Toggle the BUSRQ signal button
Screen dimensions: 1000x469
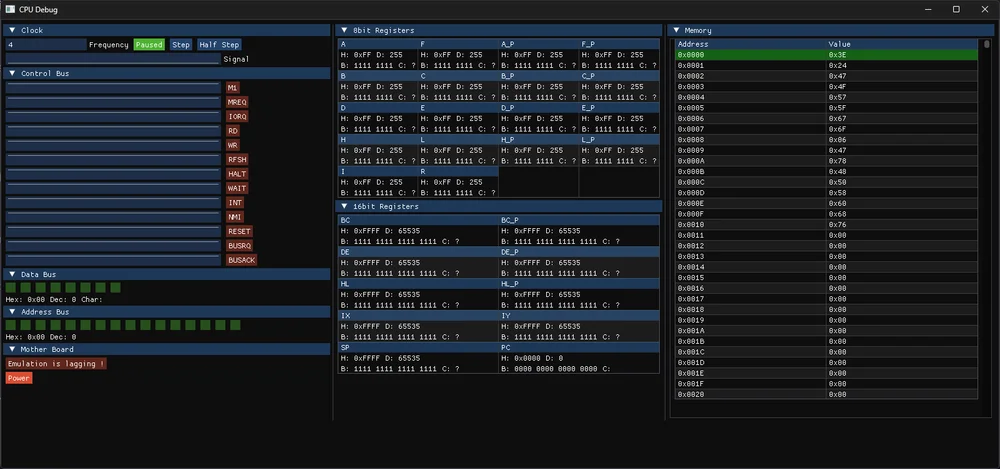pyautogui.click(x=239, y=246)
